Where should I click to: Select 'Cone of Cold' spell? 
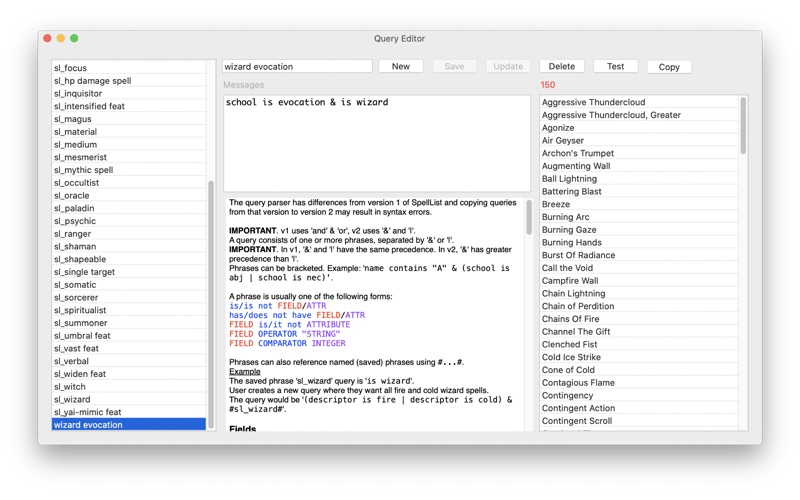pos(639,370)
